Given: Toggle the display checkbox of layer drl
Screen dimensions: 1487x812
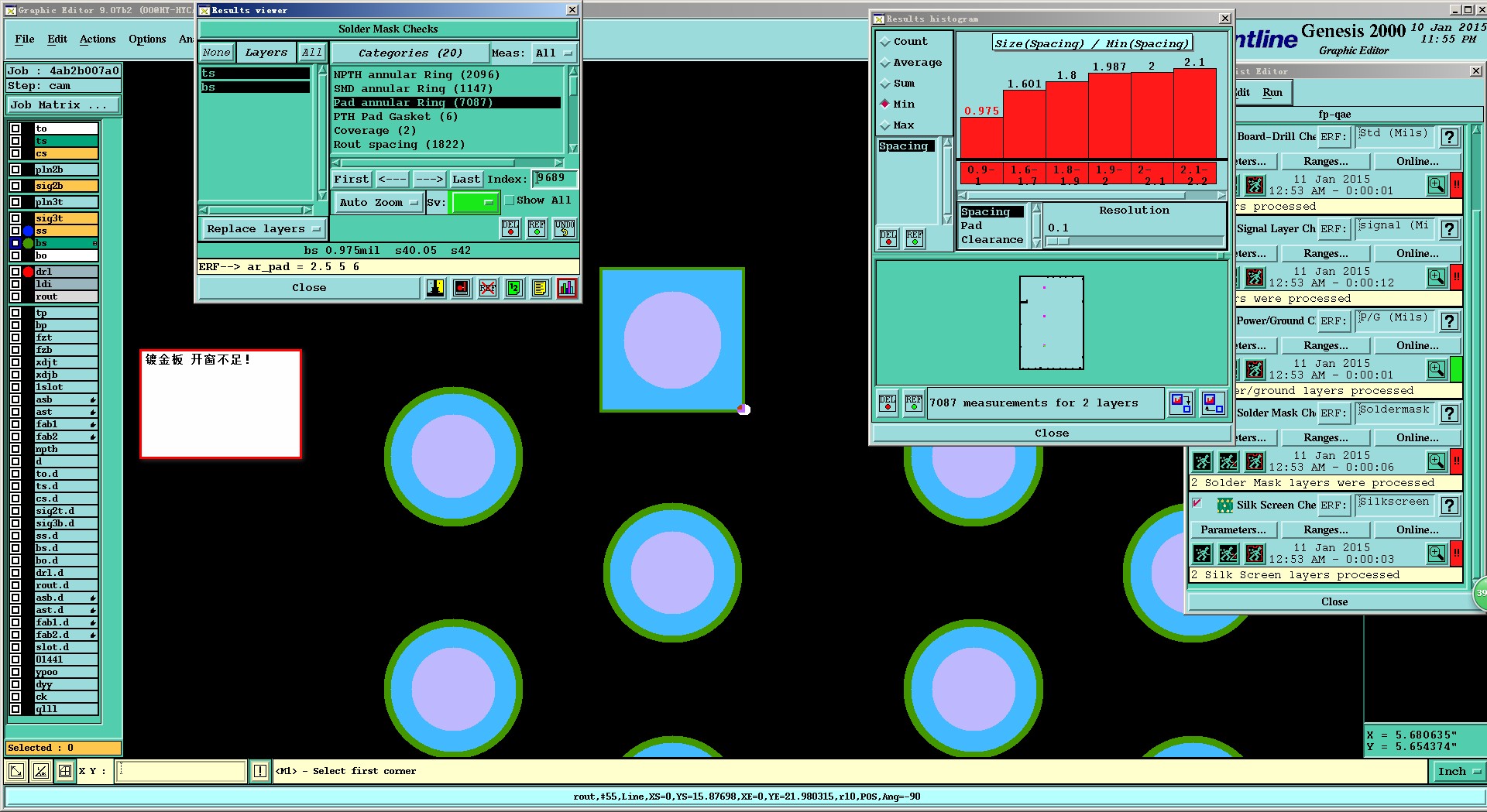Looking at the screenshot, I should [x=15, y=272].
